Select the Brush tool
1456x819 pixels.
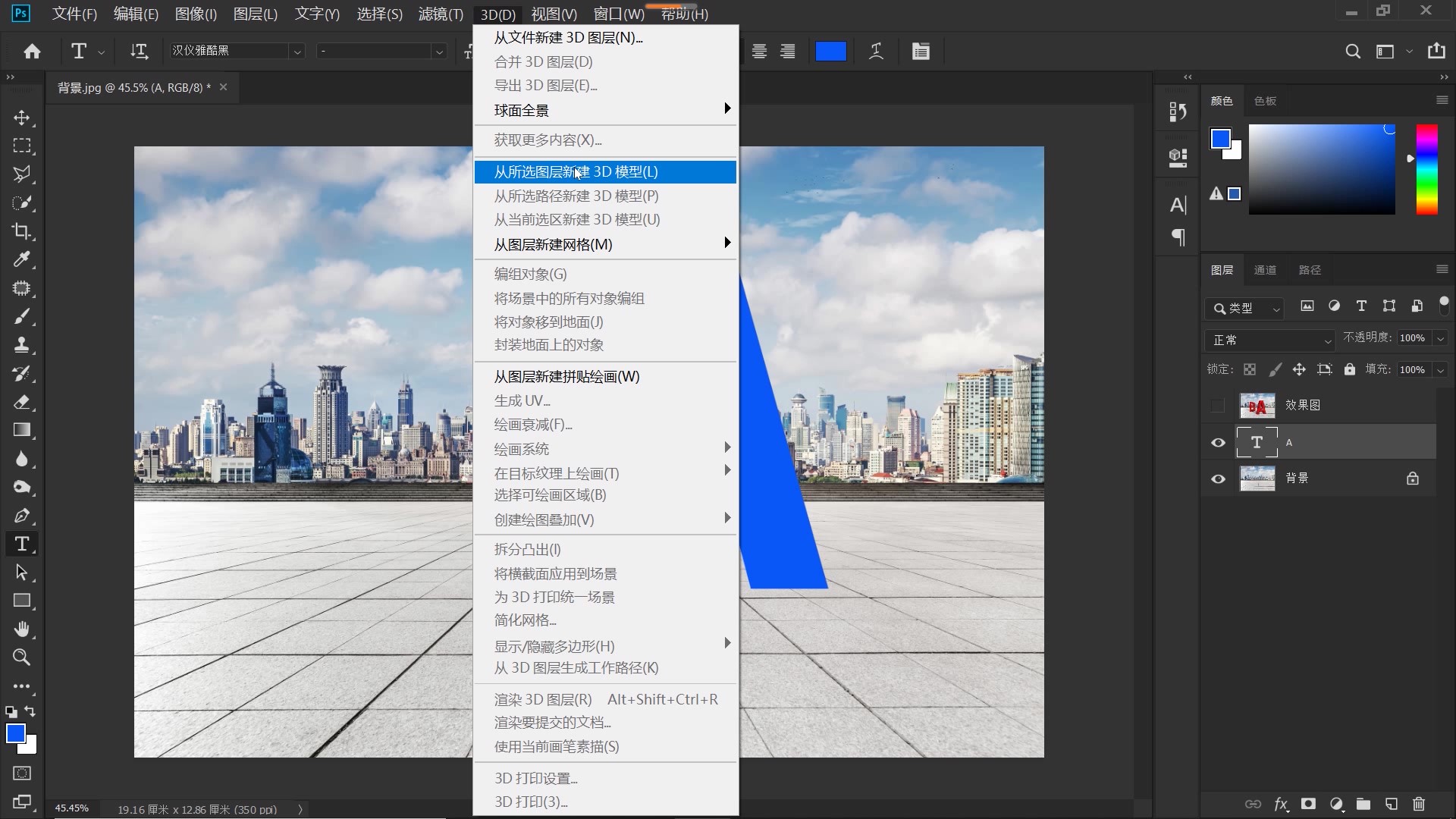(x=22, y=316)
